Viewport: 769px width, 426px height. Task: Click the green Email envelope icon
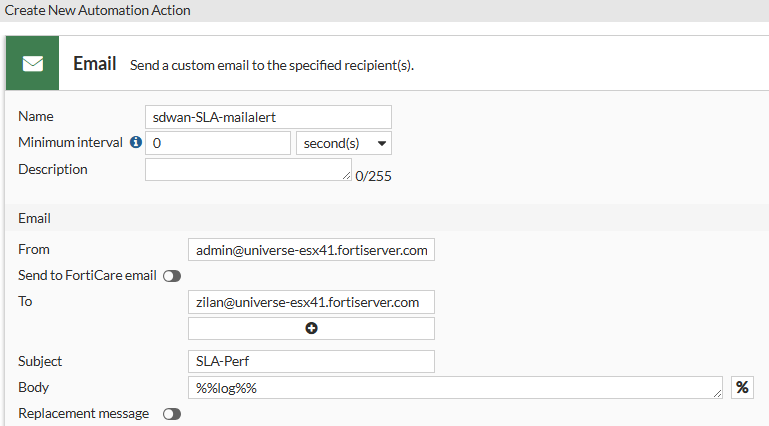pyautogui.click(x=33, y=64)
